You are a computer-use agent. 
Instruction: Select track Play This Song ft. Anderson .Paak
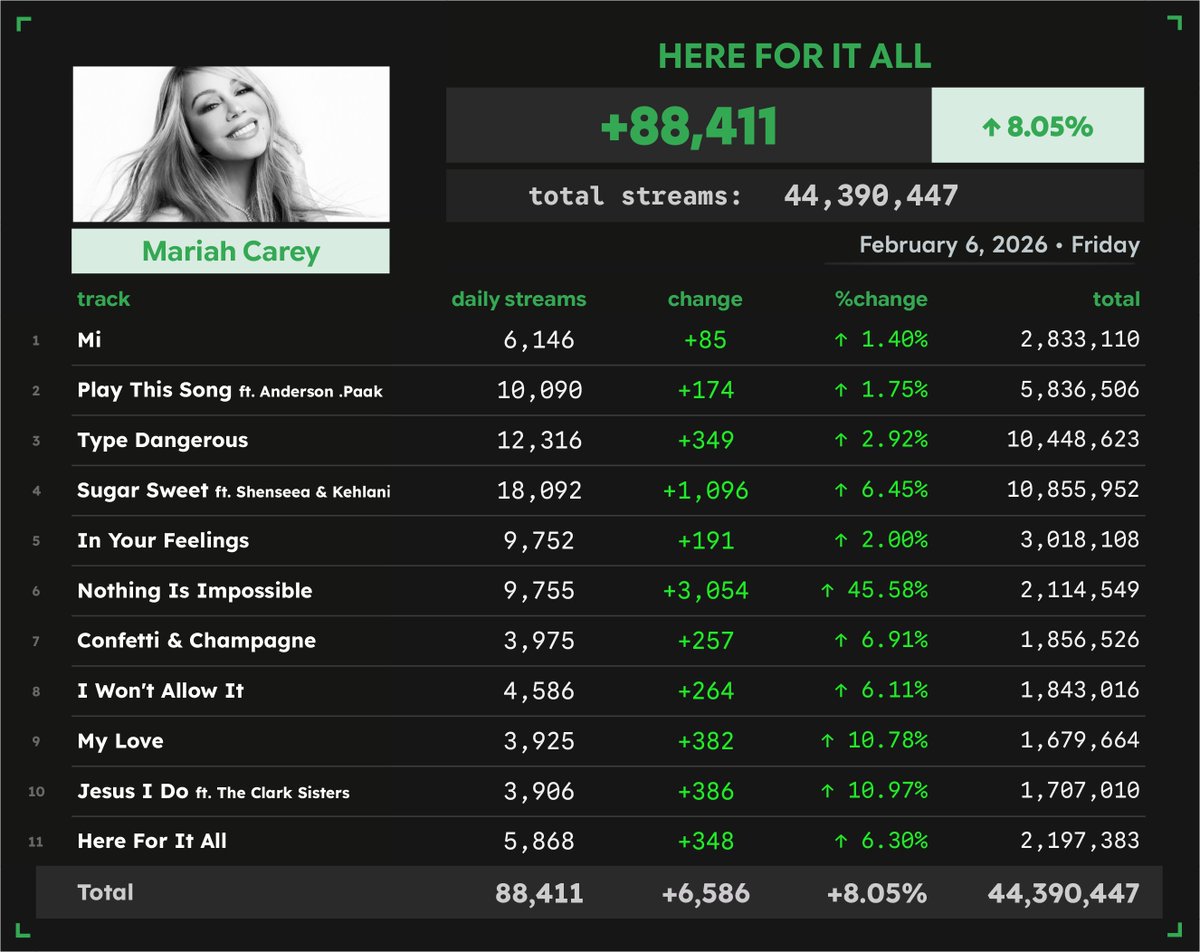pyautogui.click(x=230, y=391)
